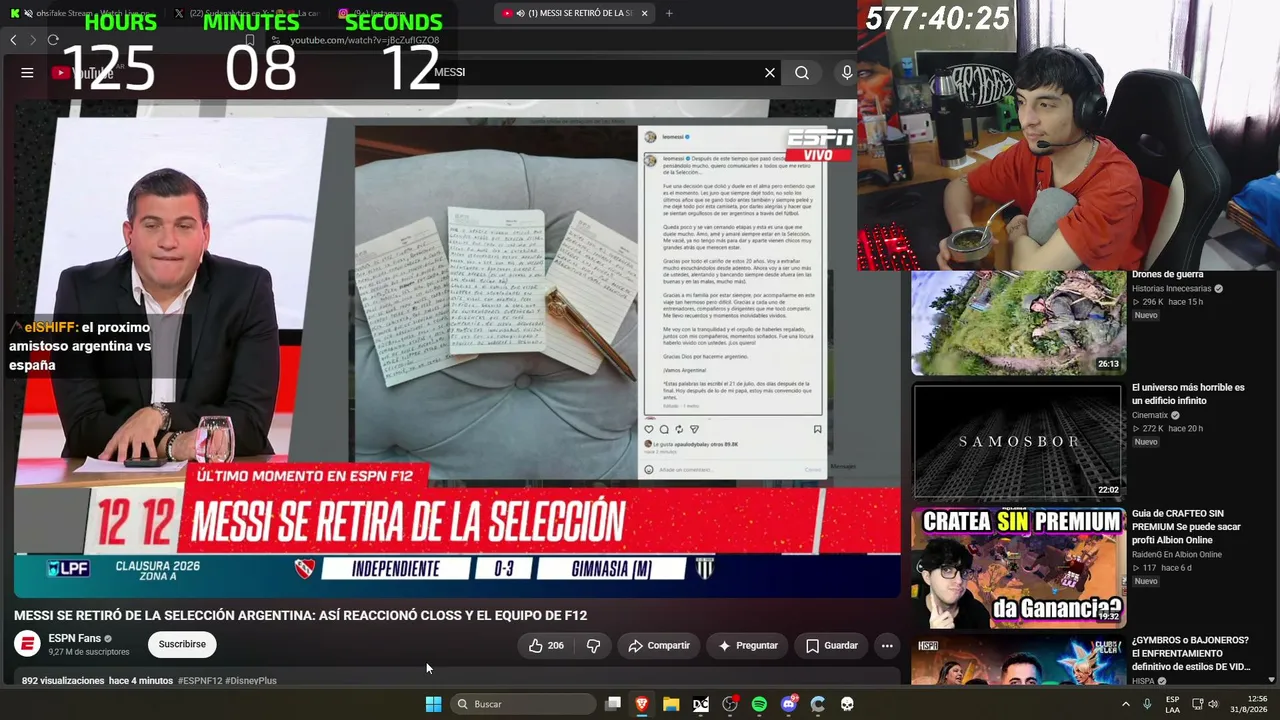The width and height of the screenshot is (1280, 720).
Task: Share the video via Compartir button
Action: [x=658, y=645]
